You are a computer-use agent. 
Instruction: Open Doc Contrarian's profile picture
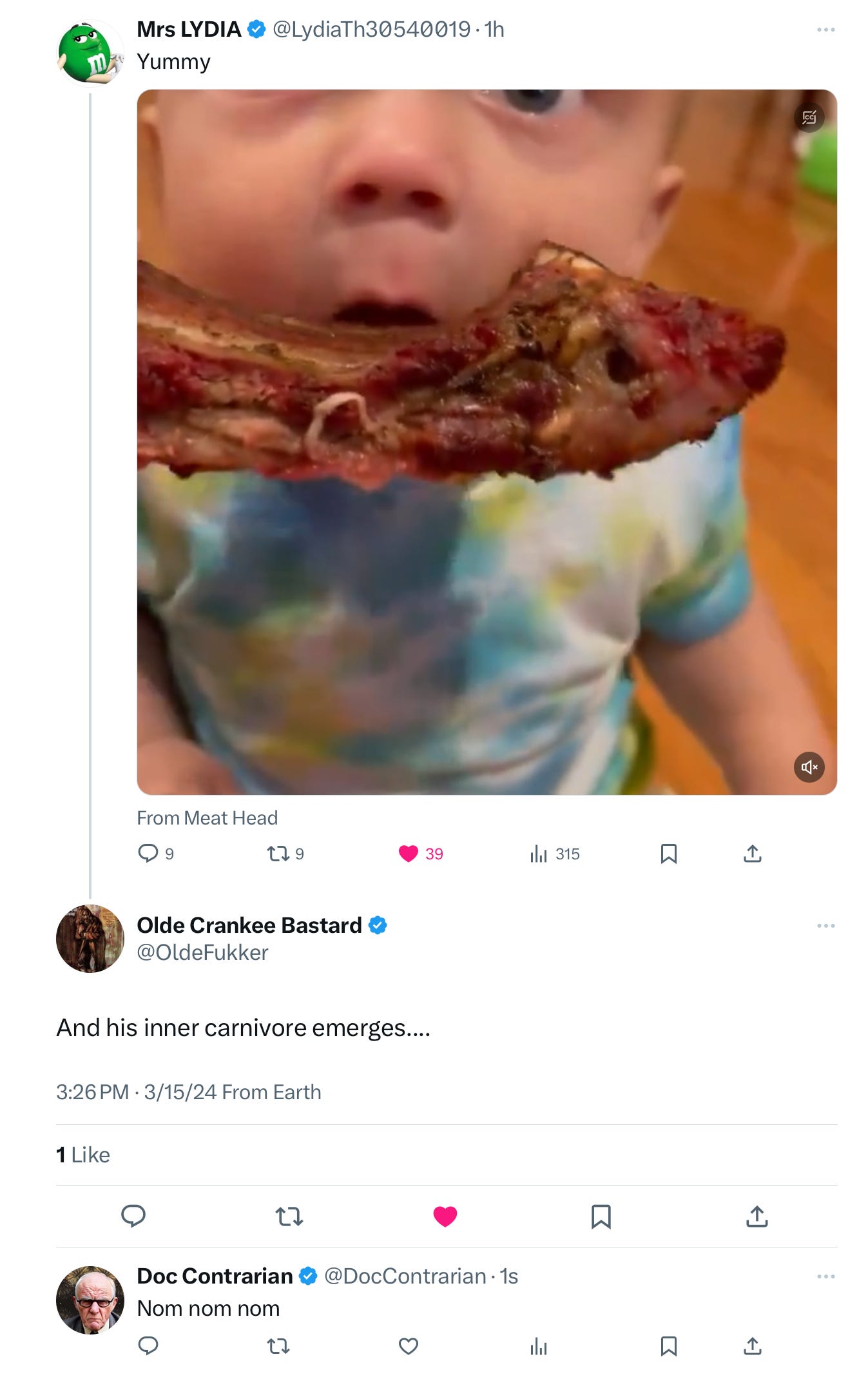tap(90, 1300)
